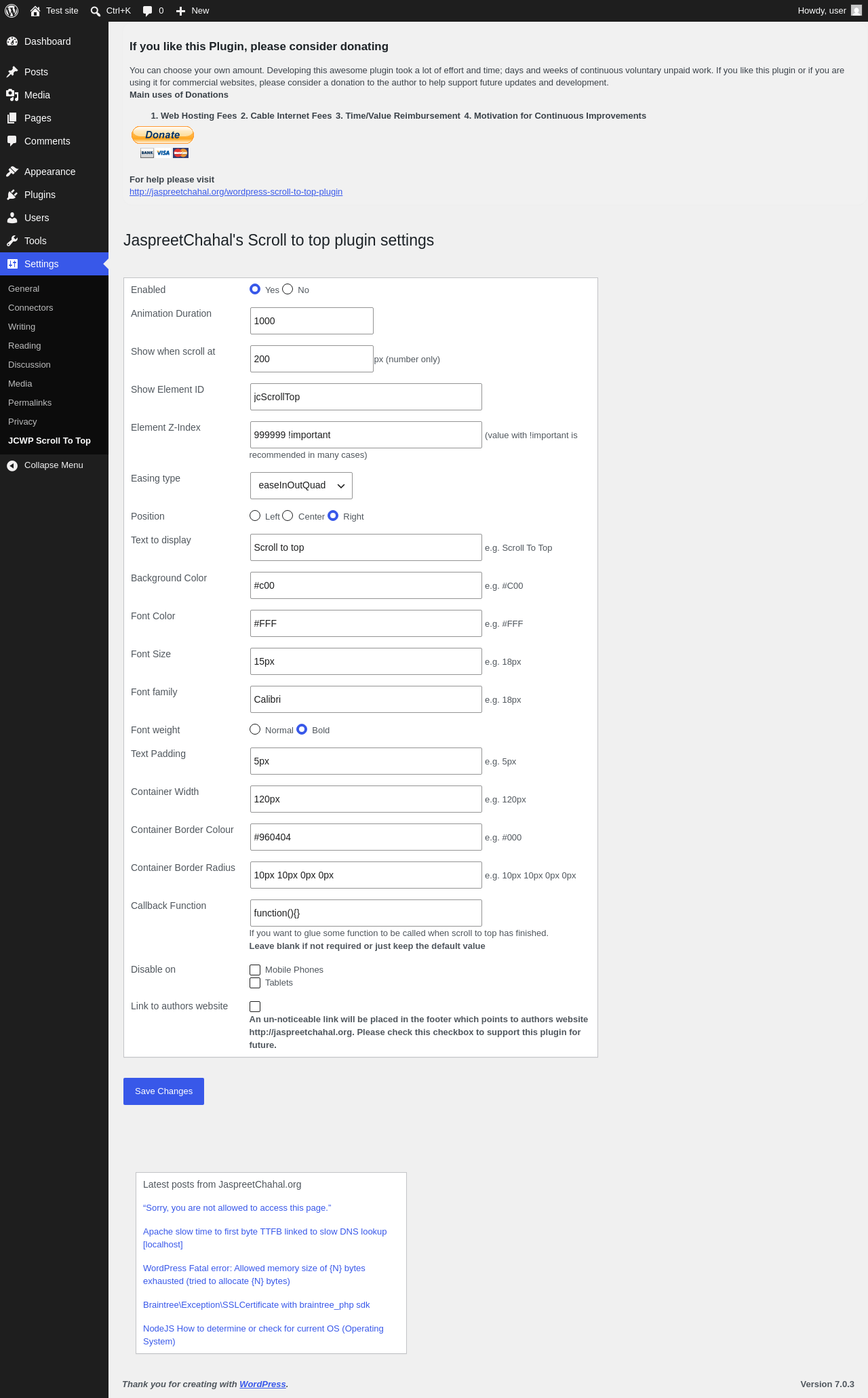Click the Callback Function field
The width and height of the screenshot is (868, 1398).
pyautogui.click(x=366, y=913)
